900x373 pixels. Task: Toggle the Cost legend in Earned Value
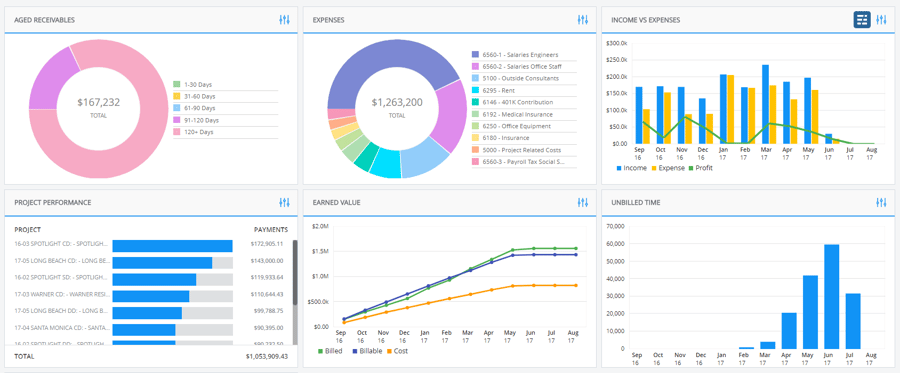[x=397, y=351]
